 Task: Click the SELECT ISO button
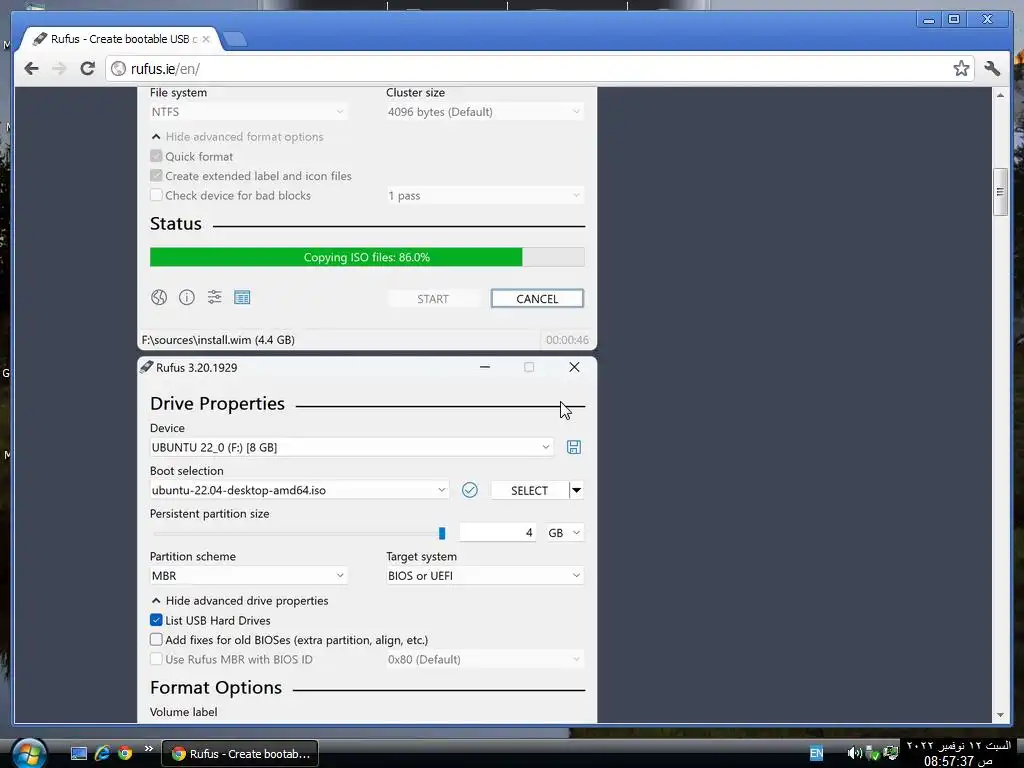529,490
